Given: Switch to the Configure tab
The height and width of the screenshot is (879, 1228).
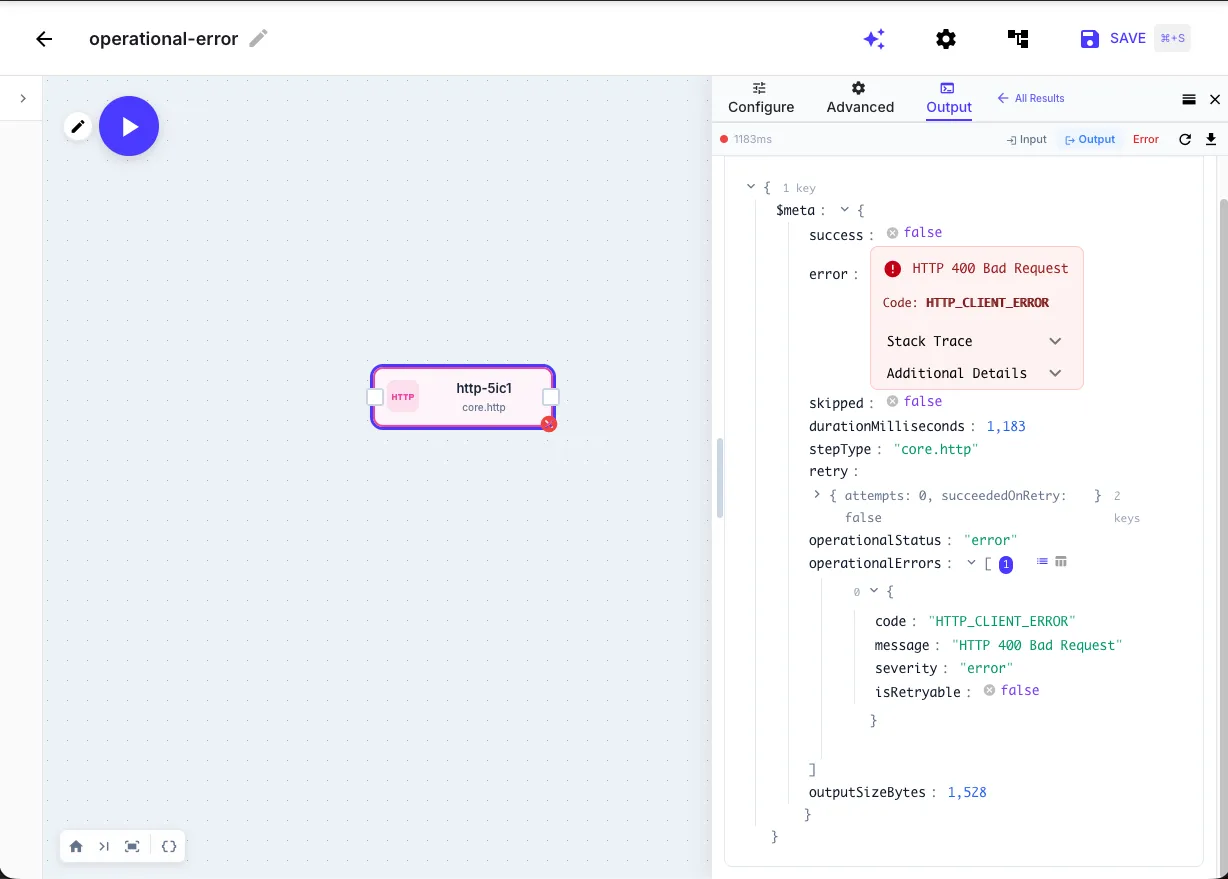Looking at the screenshot, I should coord(760,98).
